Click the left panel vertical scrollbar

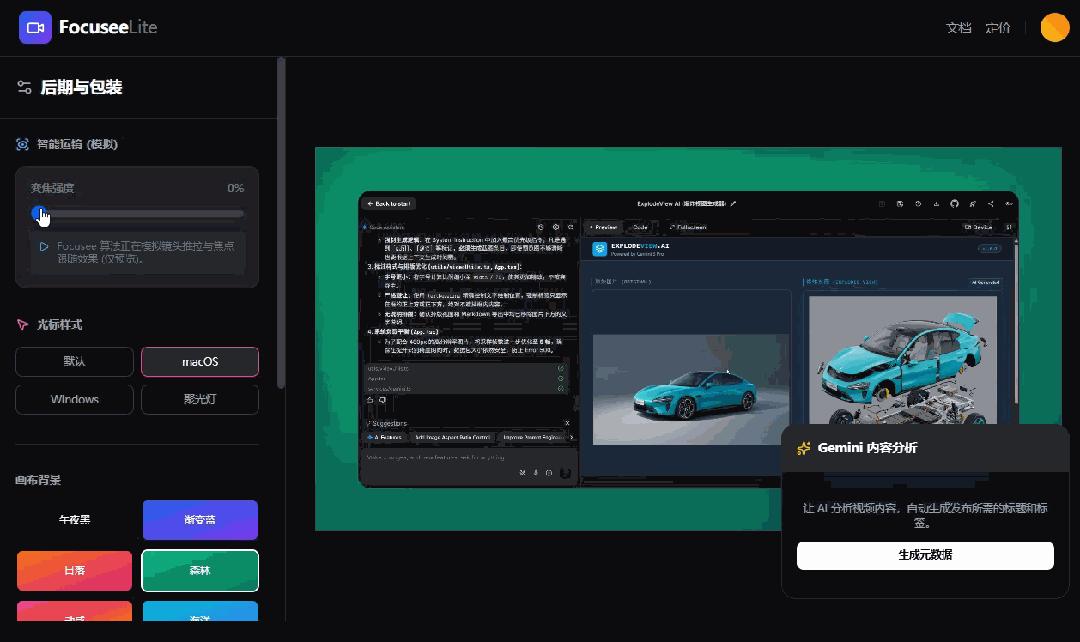280,224
